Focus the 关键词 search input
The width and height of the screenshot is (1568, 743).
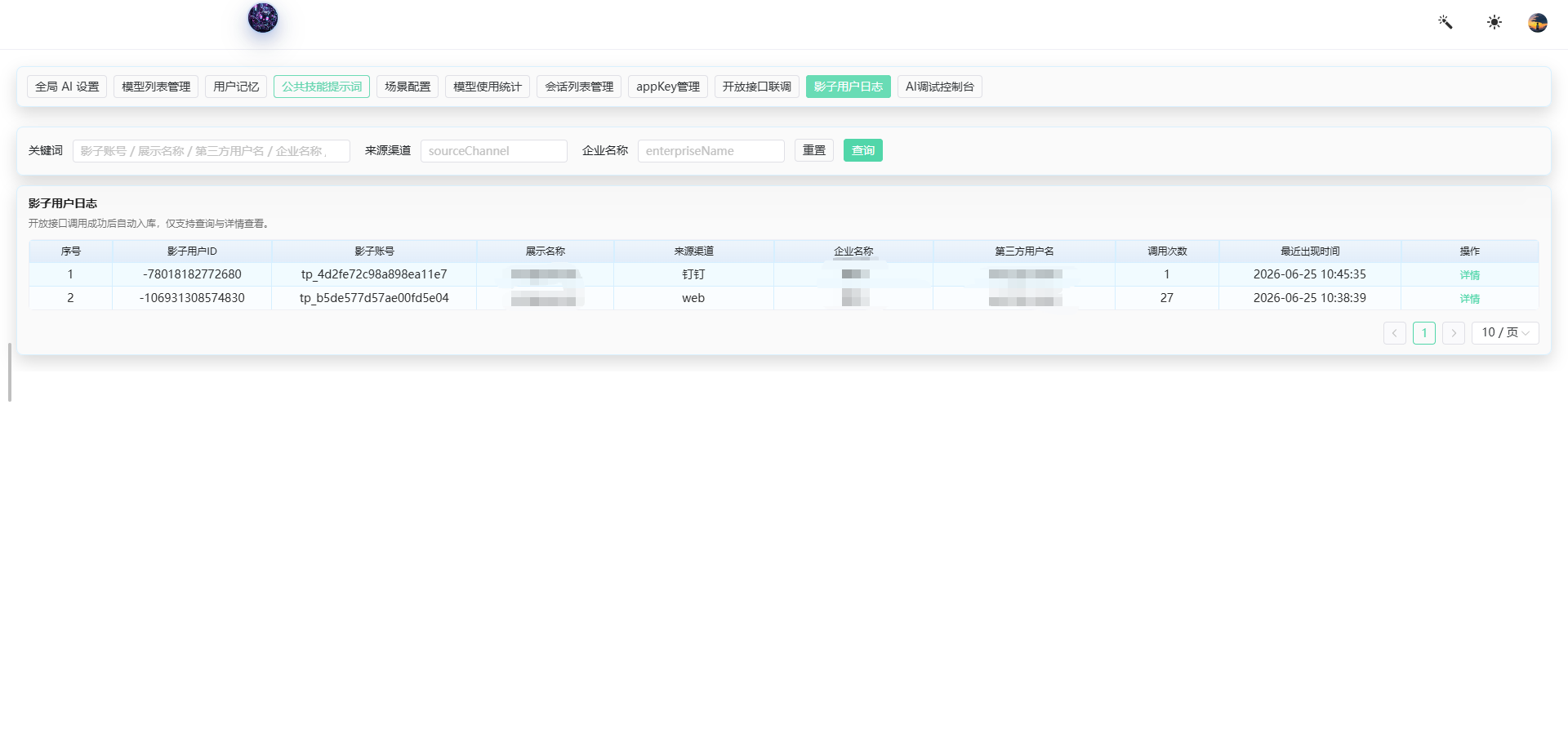(x=212, y=151)
